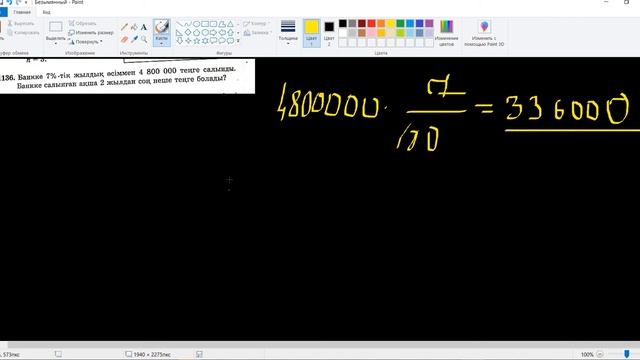Choose the Six-point star shape
This screenshot has height=360, width=640.
(205, 41)
